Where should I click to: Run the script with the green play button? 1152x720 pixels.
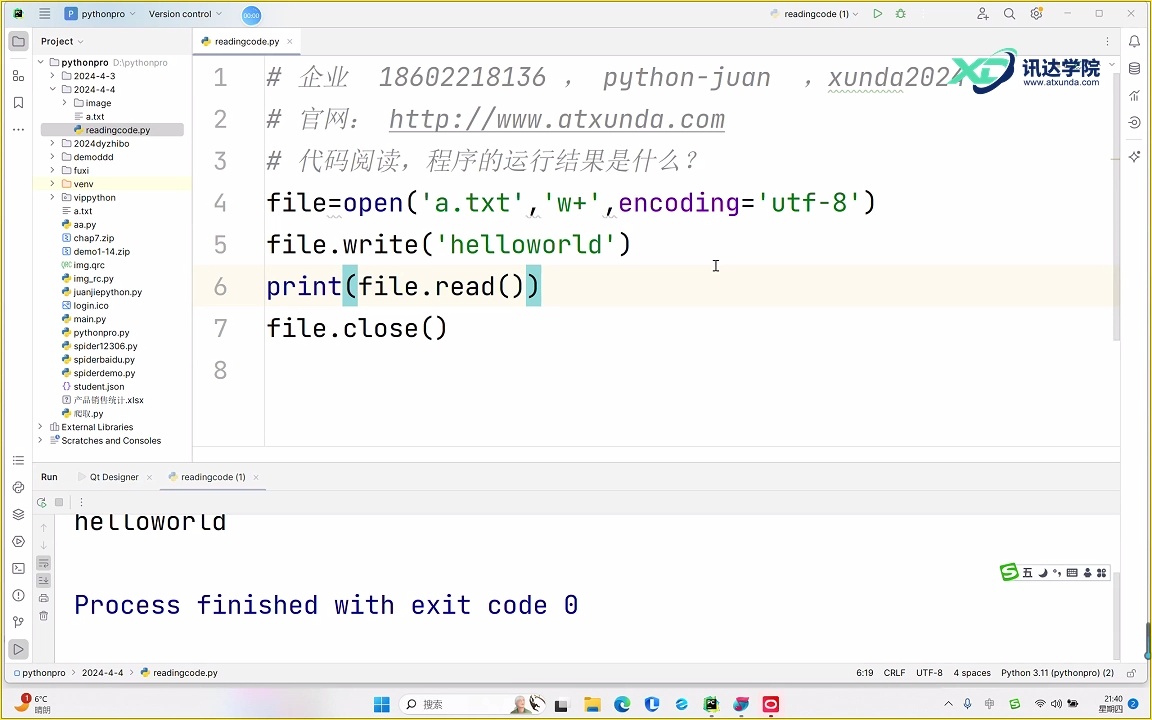coord(877,13)
